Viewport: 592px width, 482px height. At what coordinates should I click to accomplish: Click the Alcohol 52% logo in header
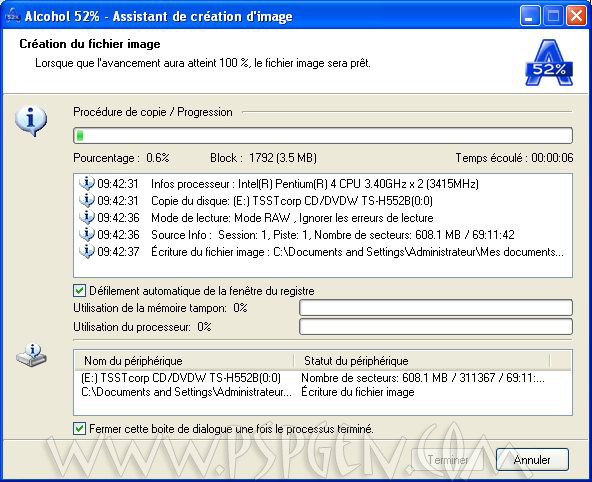coord(549,63)
